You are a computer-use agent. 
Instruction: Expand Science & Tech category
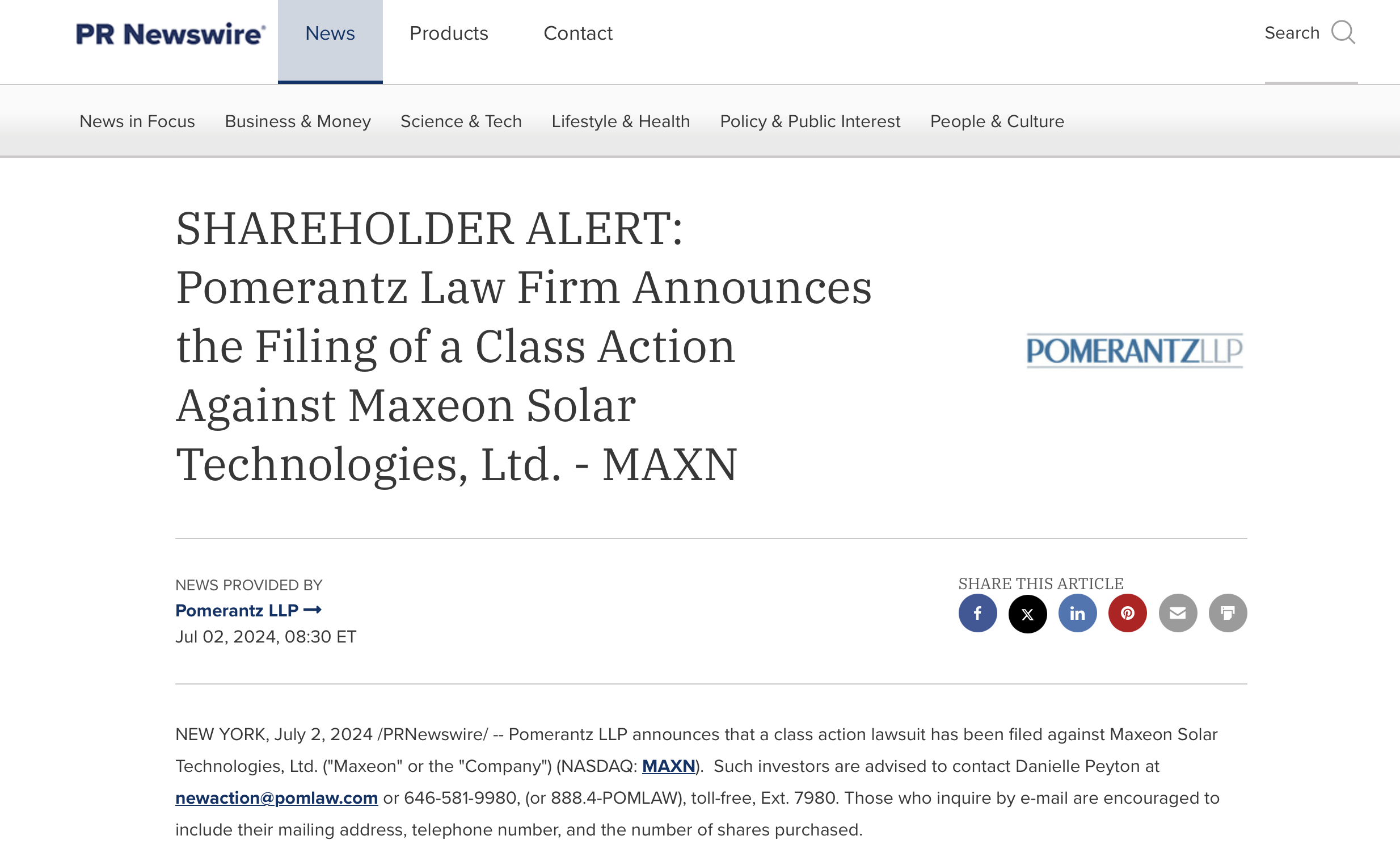(x=461, y=121)
